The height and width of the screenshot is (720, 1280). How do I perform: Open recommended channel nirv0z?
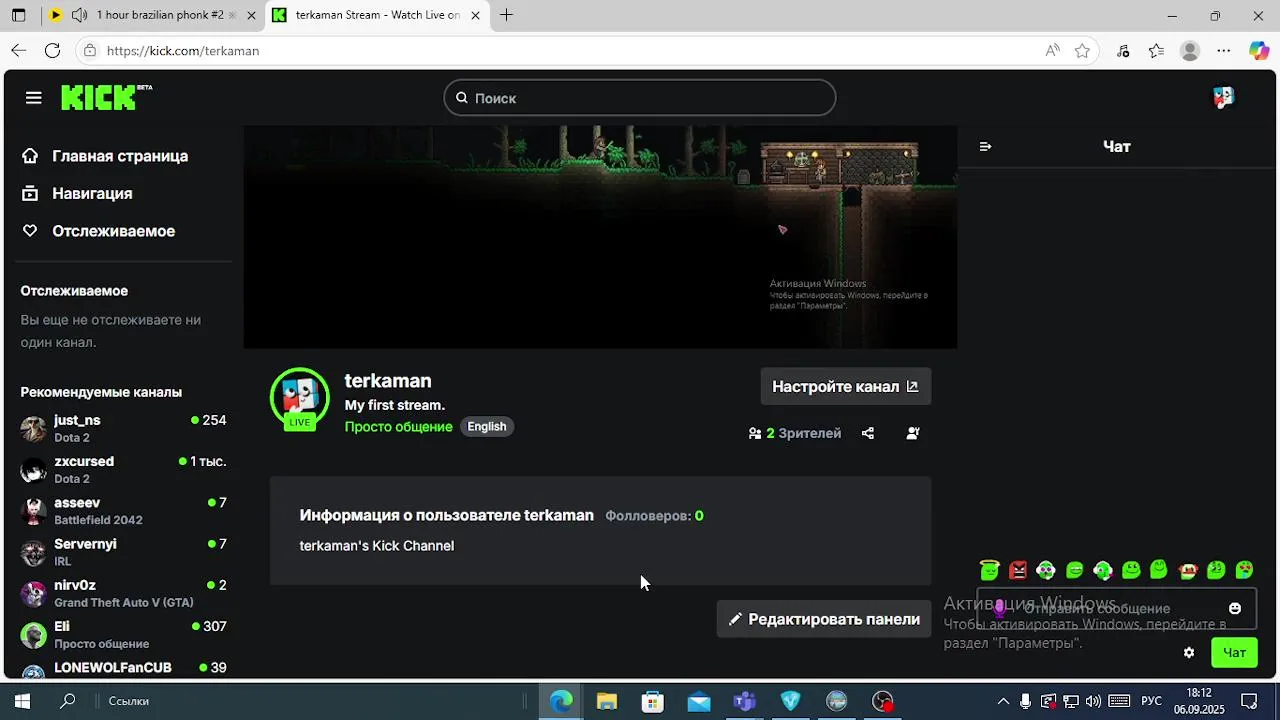click(124, 593)
